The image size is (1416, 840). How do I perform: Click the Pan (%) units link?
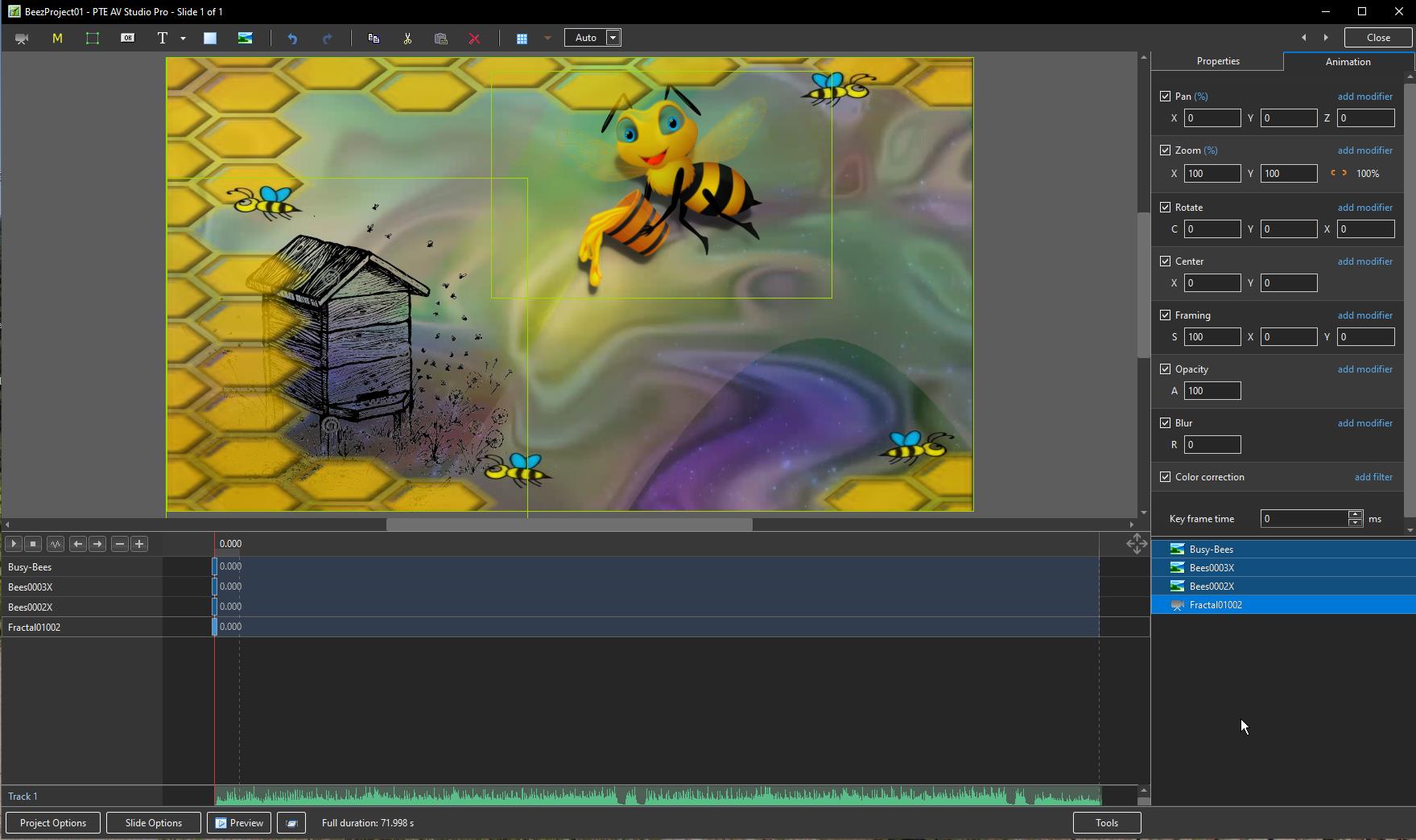pos(1201,97)
